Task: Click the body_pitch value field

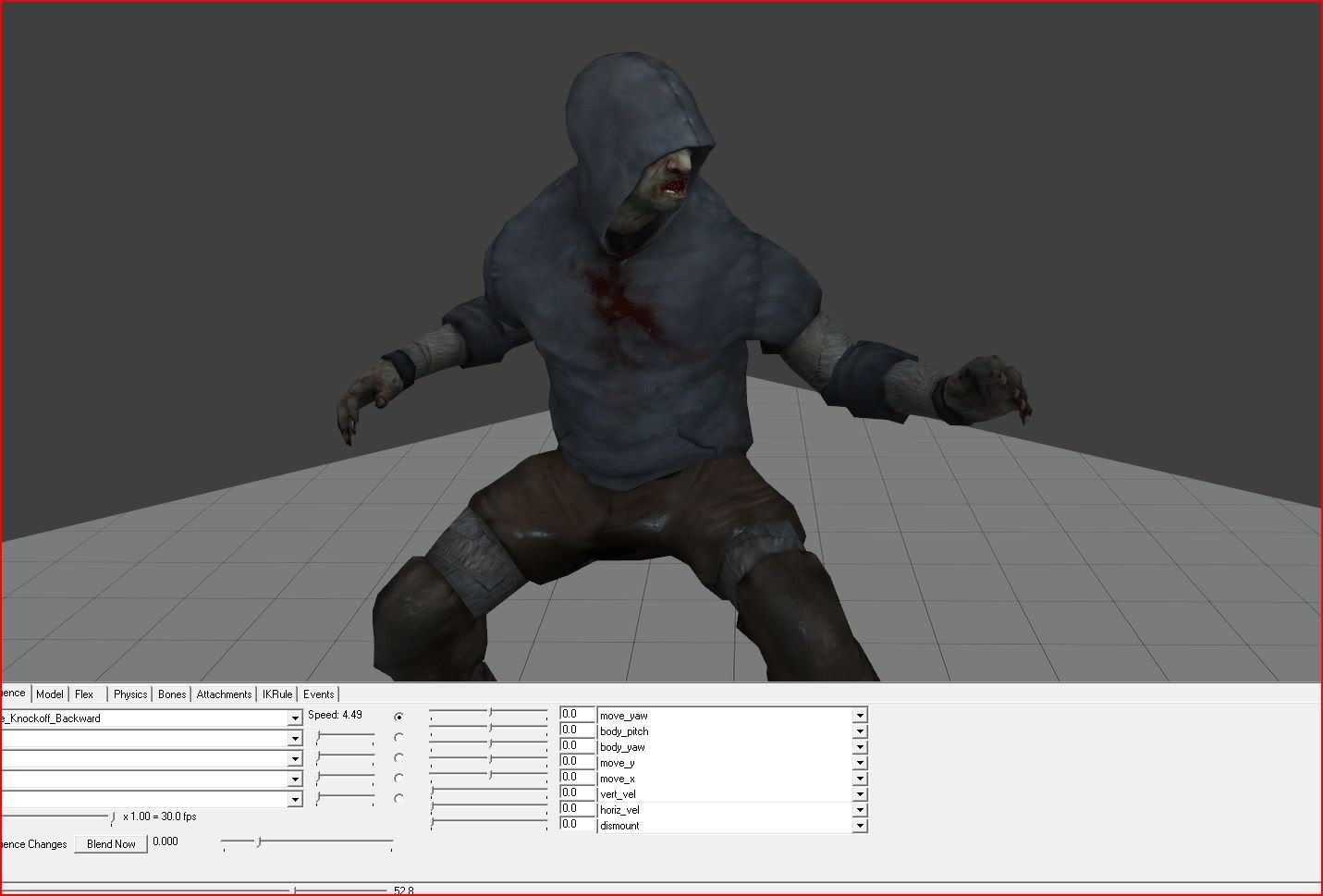Action: (x=577, y=730)
